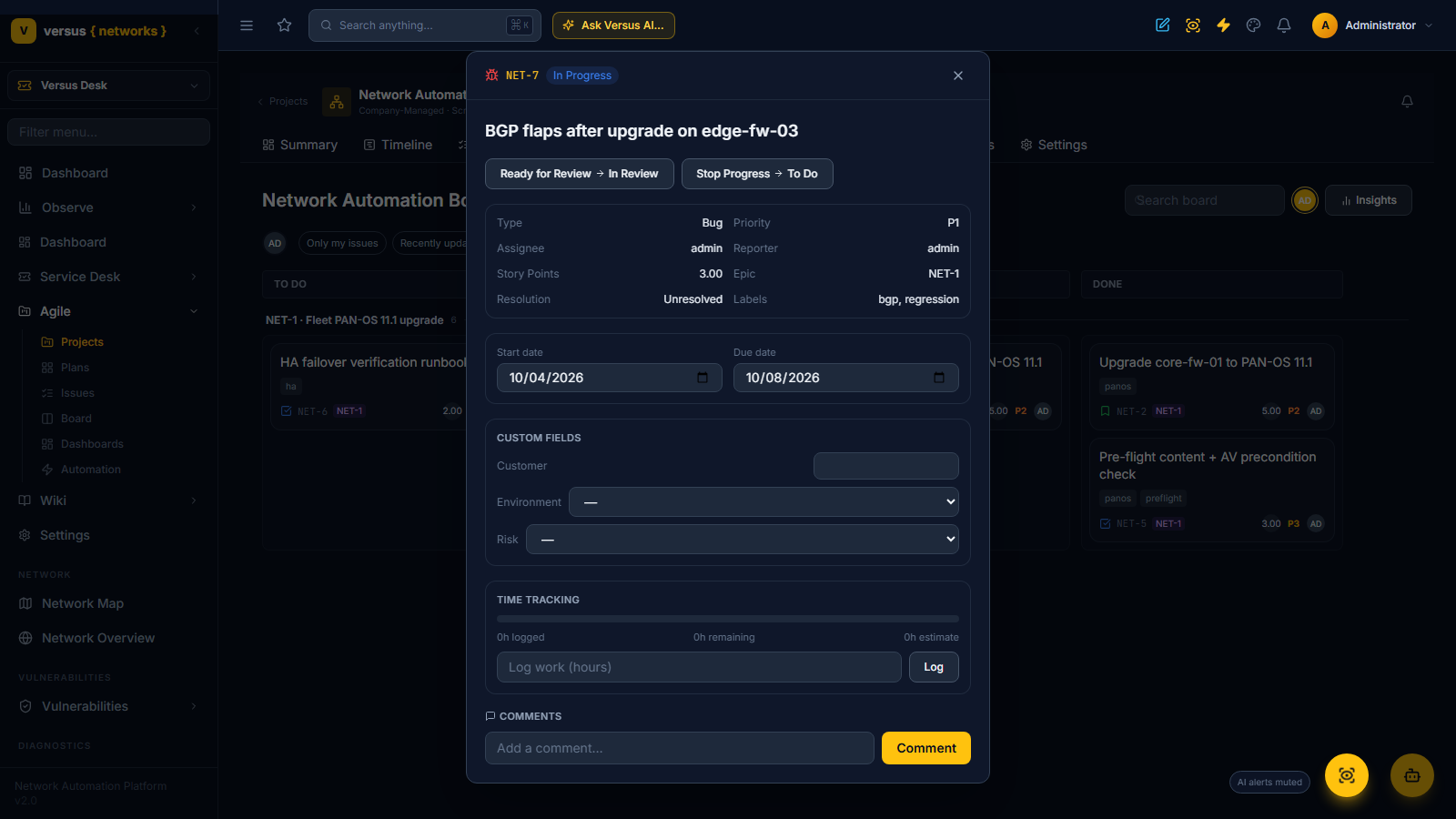Open the Versus Desk workspace selector
Screen dimensions: 1456x819
[x=108, y=86]
